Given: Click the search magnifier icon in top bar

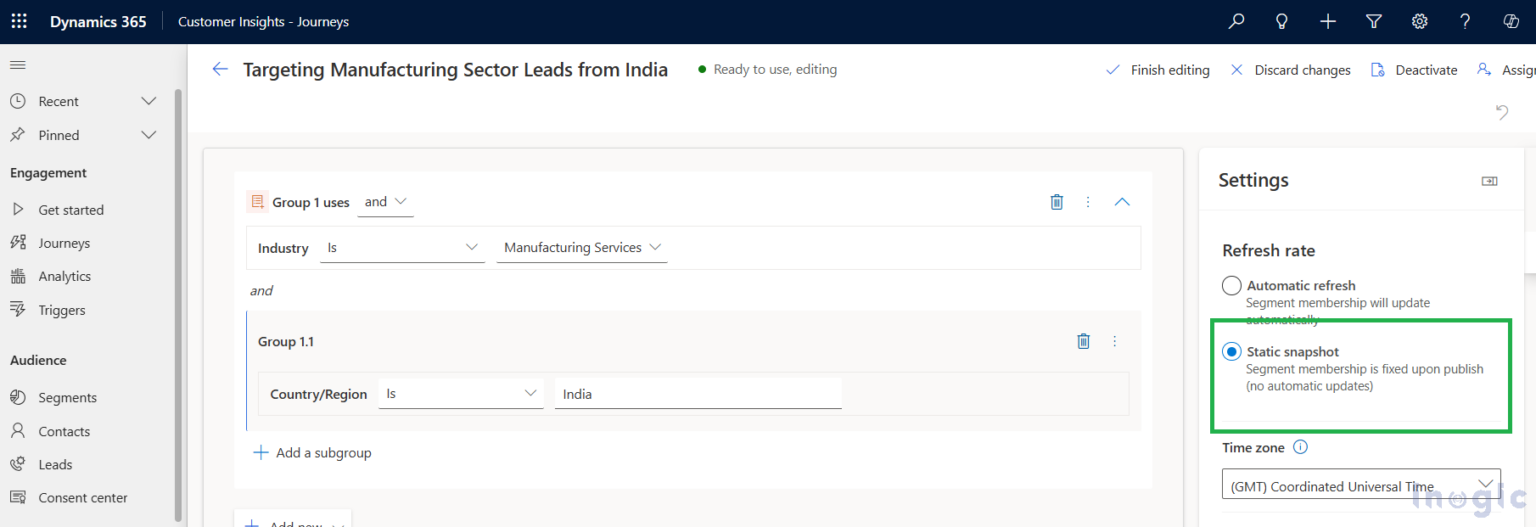Looking at the screenshot, I should pyautogui.click(x=1237, y=21).
